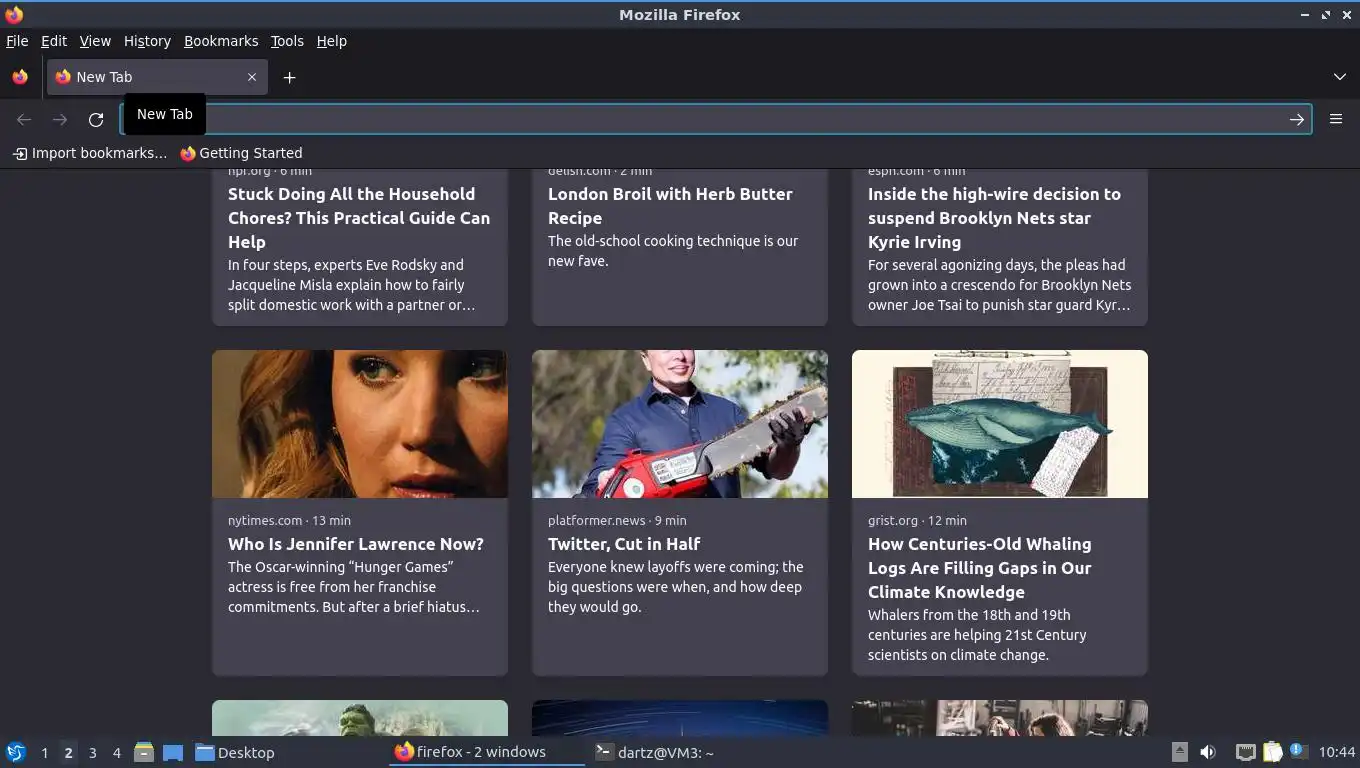Viewport: 1360px width, 768px height.
Task: Click the blue show desktop icon
Action: click(172, 752)
